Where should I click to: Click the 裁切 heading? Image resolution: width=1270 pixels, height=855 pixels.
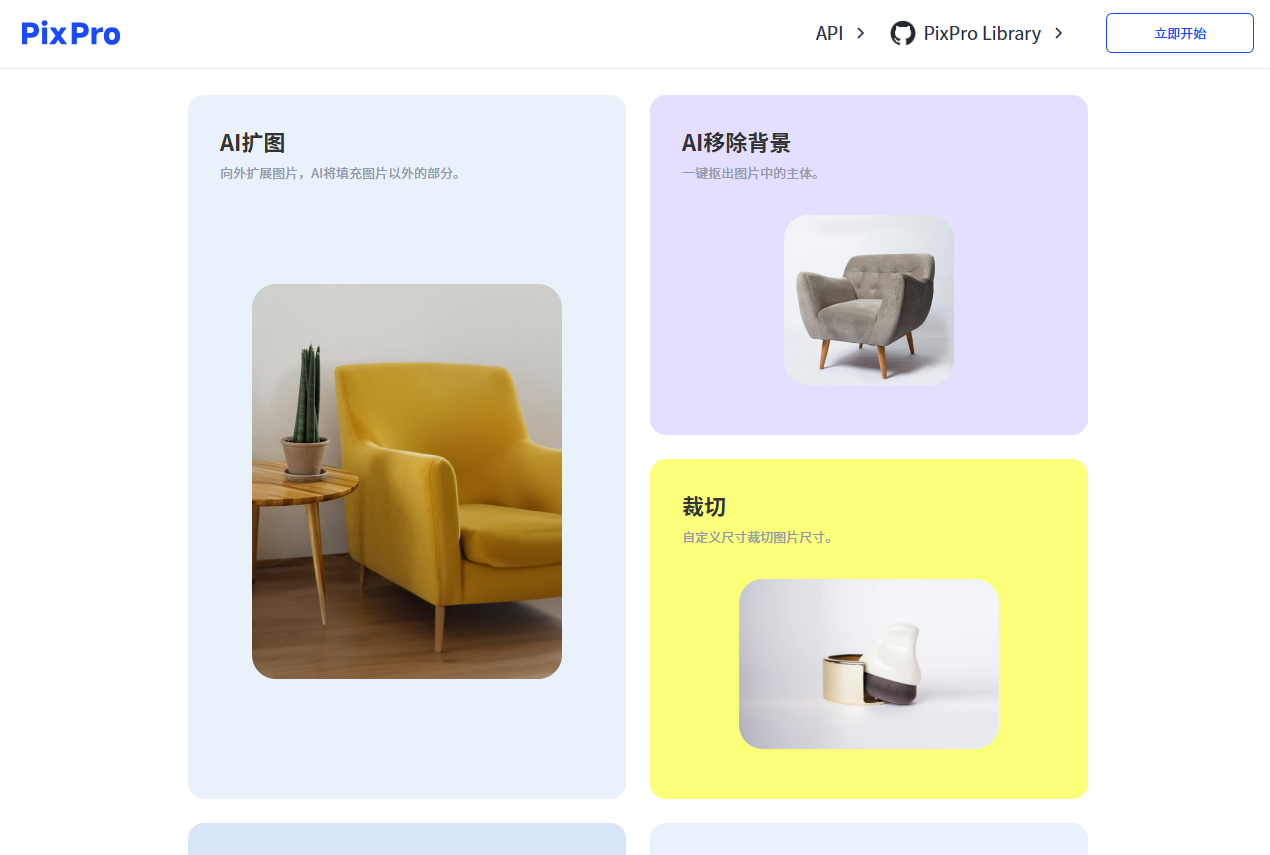click(x=704, y=507)
